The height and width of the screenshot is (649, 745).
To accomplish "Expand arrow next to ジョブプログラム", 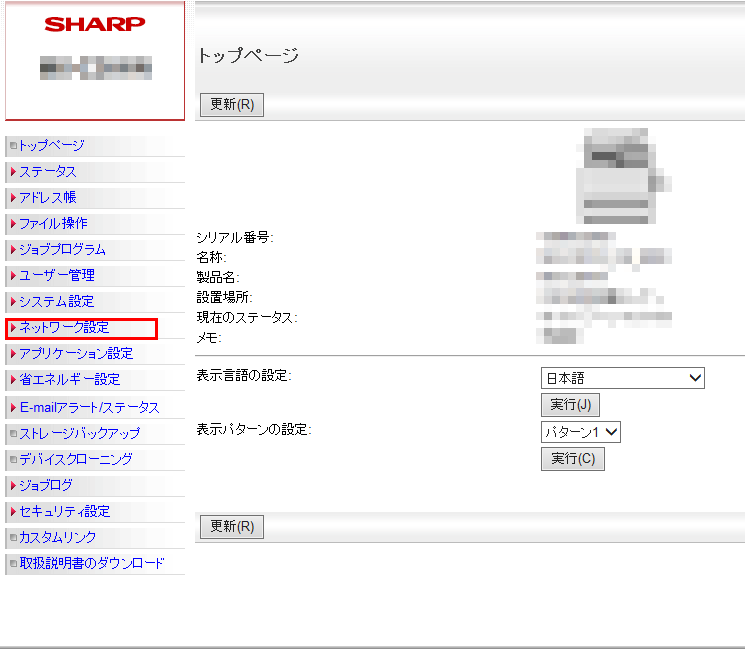I will coord(13,249).
